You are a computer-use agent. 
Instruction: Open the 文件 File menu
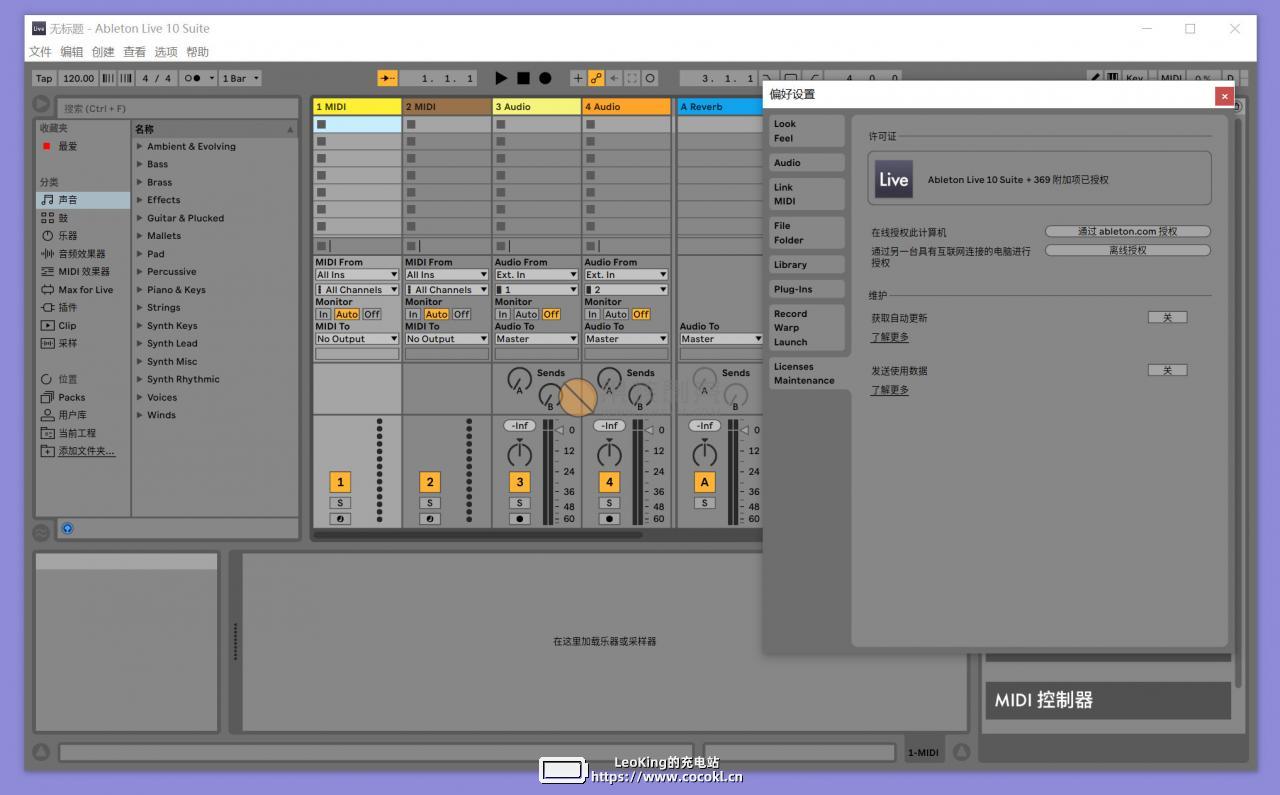pyautogui.click(x=40, y=52)
